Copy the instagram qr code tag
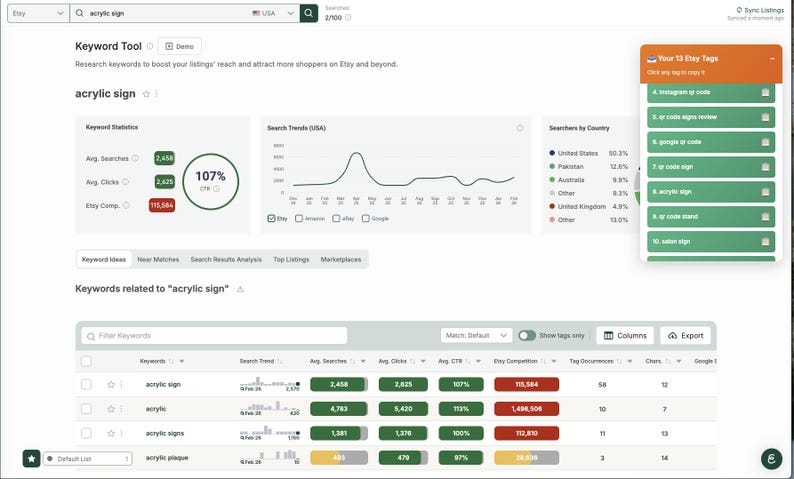 (766, 92)
